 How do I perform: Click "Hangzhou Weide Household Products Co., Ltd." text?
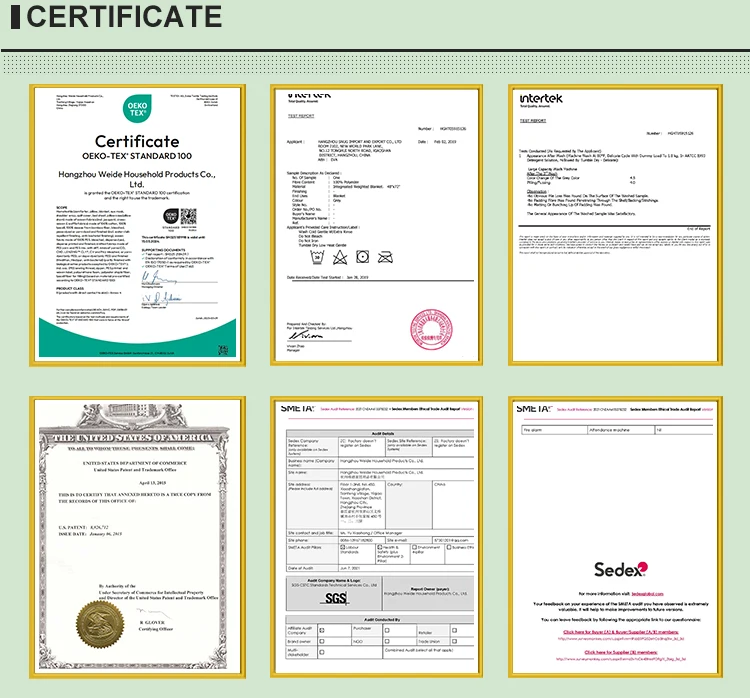click(x=137, y=179)
